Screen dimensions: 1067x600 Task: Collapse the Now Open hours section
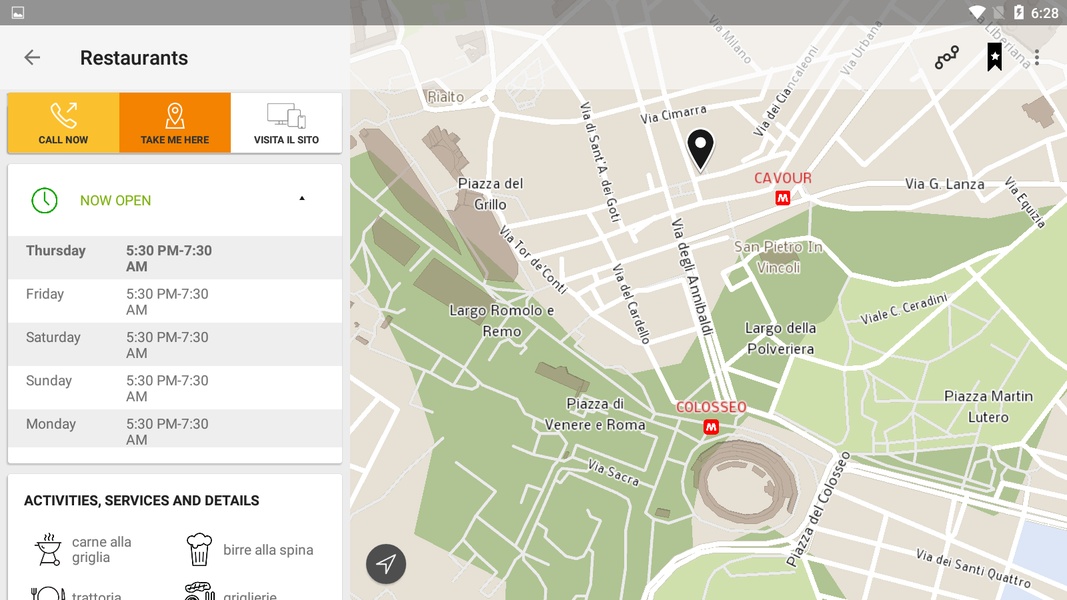(302, 199)
